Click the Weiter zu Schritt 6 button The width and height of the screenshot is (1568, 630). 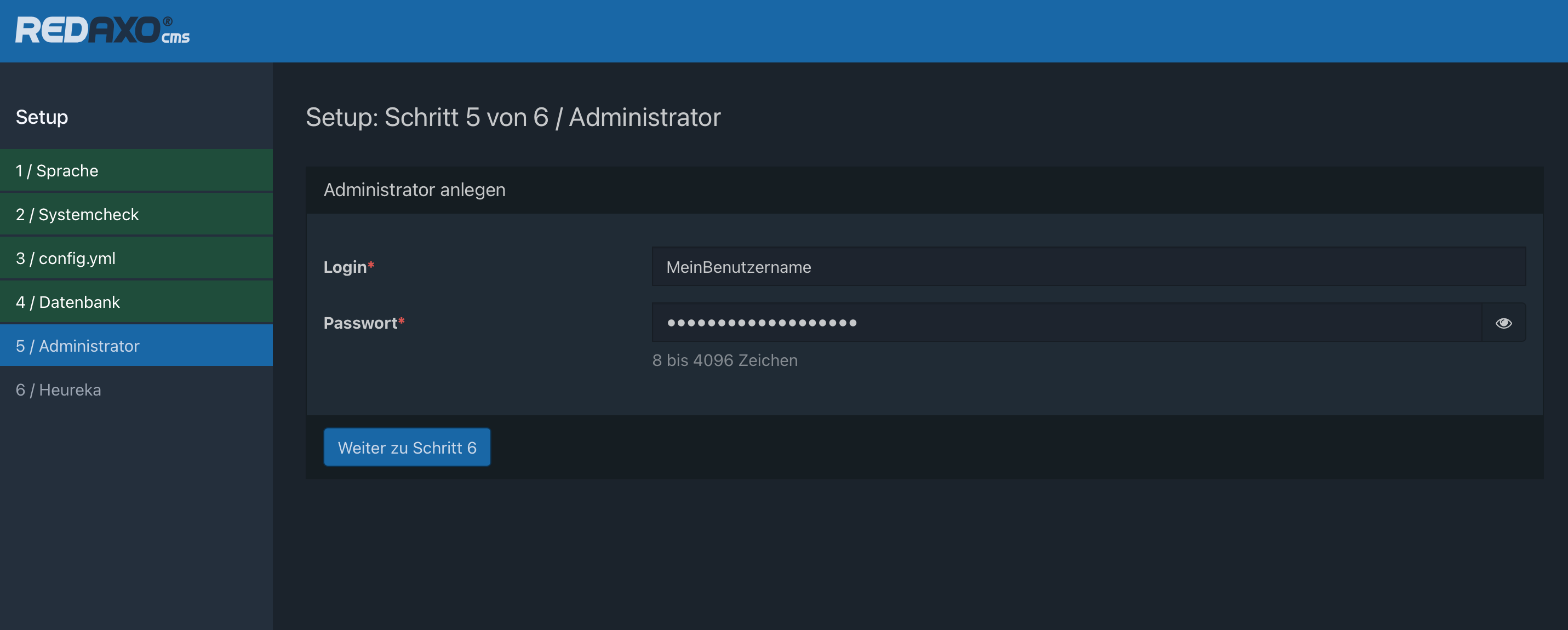(407, 448)
